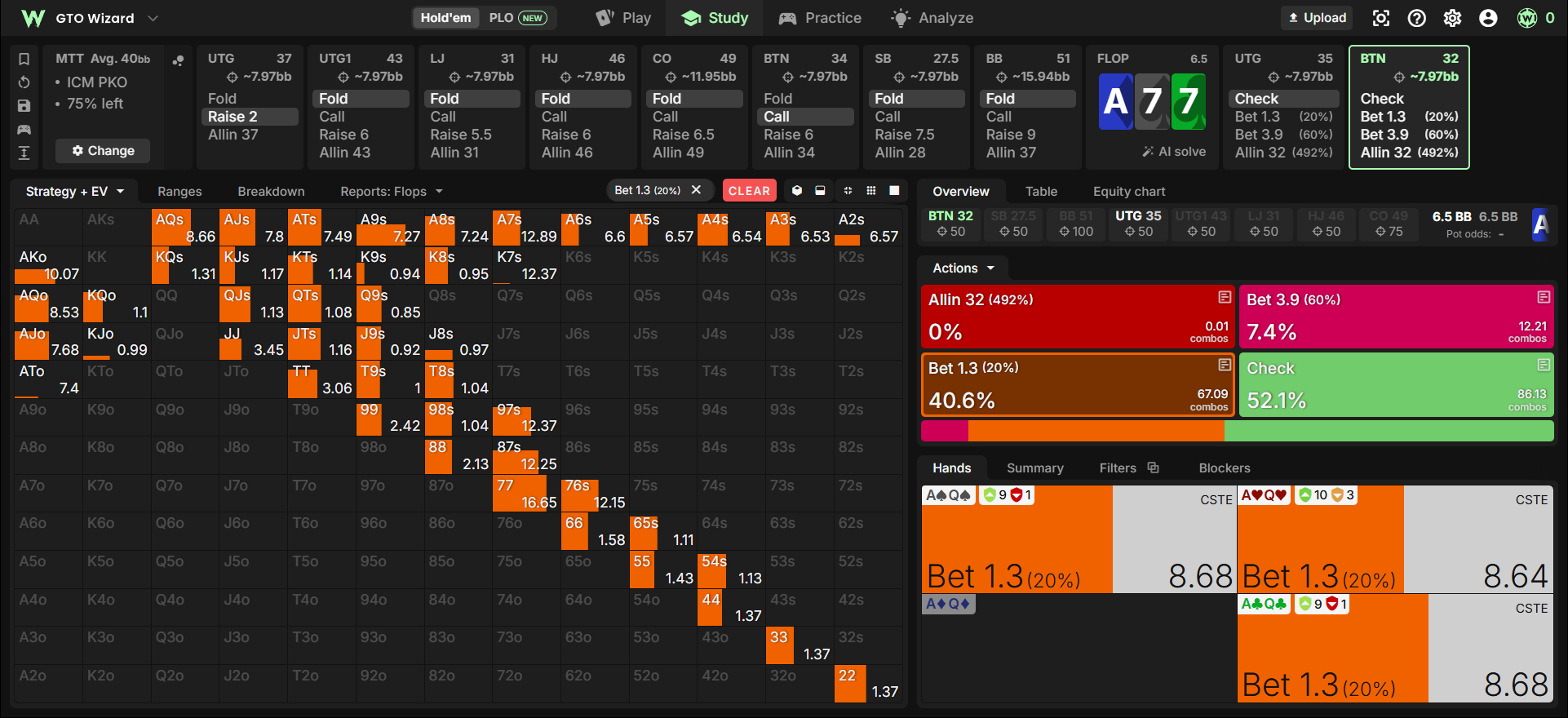Screen dimensions: 1568x718
Task: Click the reset/undo circular arrow icon
Action: 24,82
